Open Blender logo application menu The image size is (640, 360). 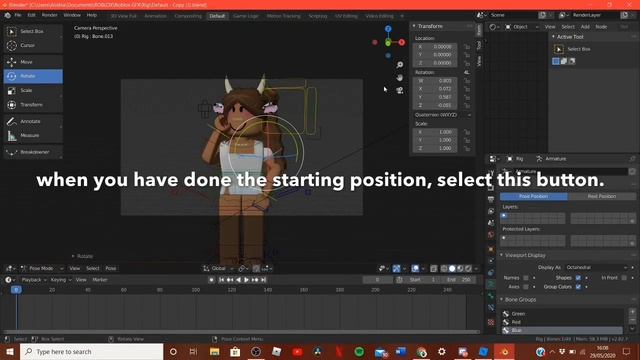click(x=7, y=15)
